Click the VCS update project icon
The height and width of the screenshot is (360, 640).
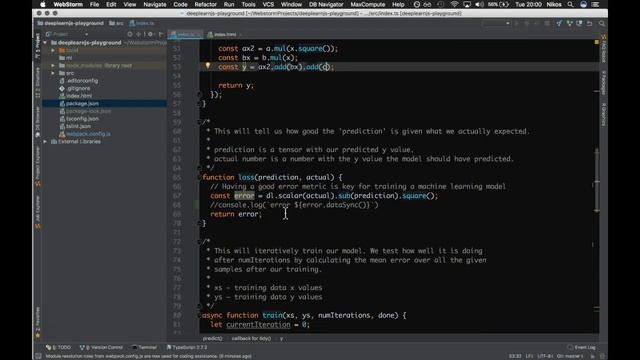point(559,24)
